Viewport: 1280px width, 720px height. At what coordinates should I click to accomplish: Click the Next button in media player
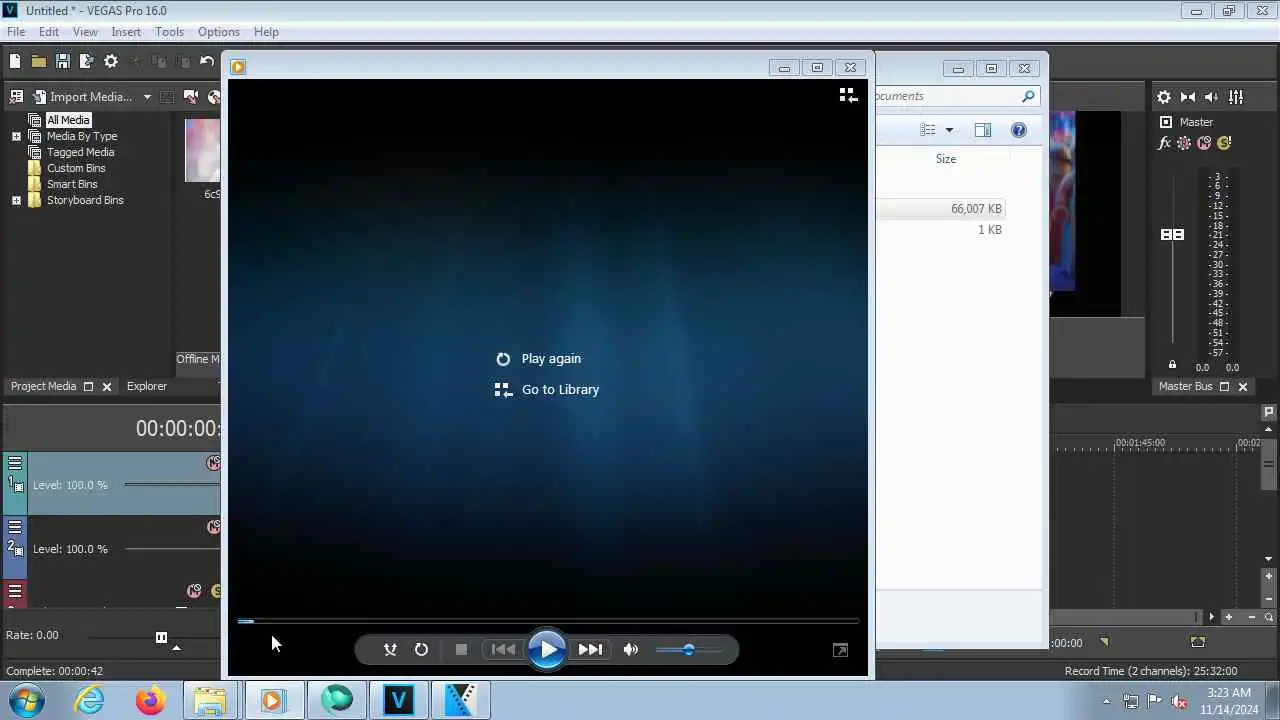pos(591,649)
